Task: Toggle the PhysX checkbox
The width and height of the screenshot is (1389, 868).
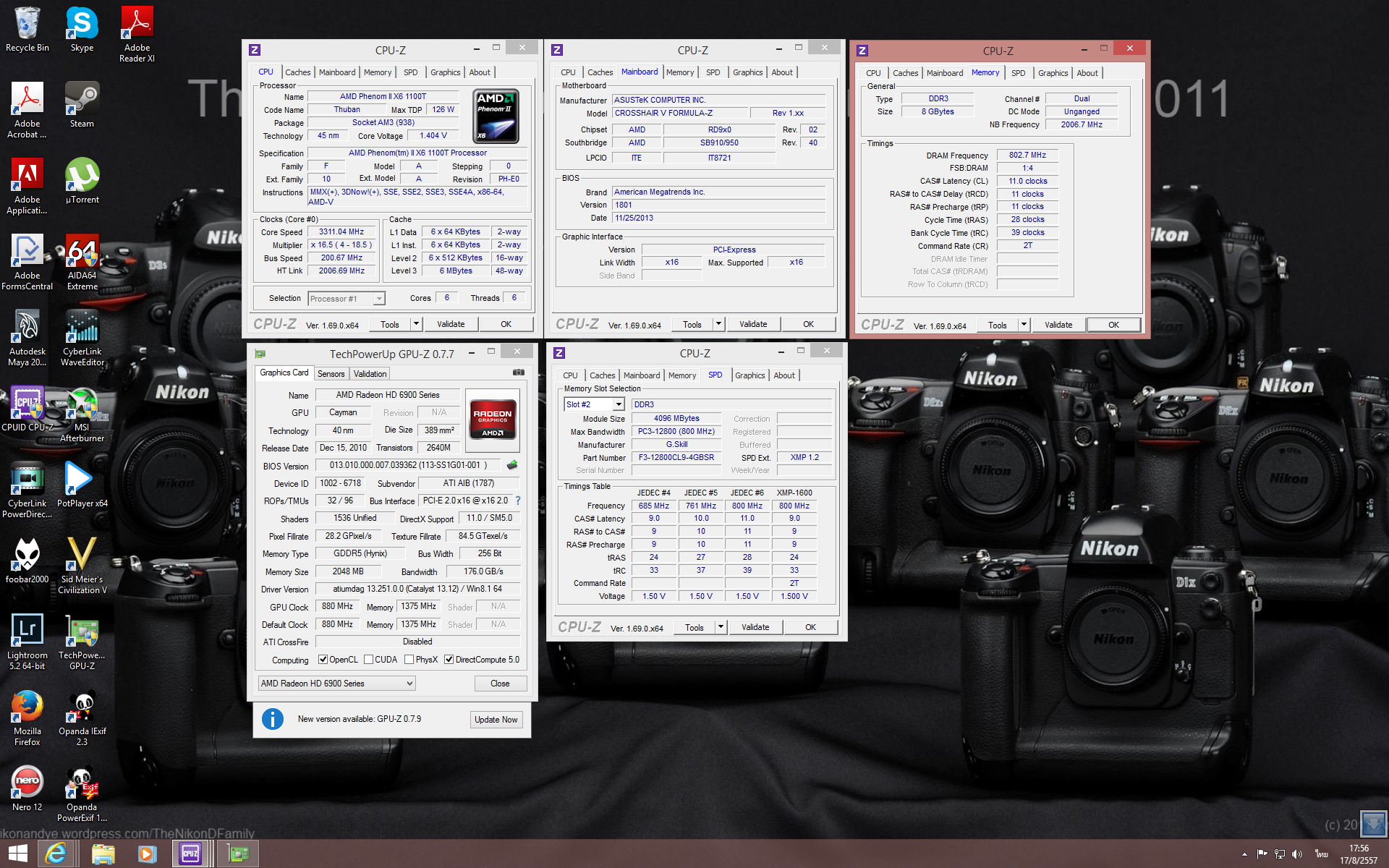Action: 409,660
